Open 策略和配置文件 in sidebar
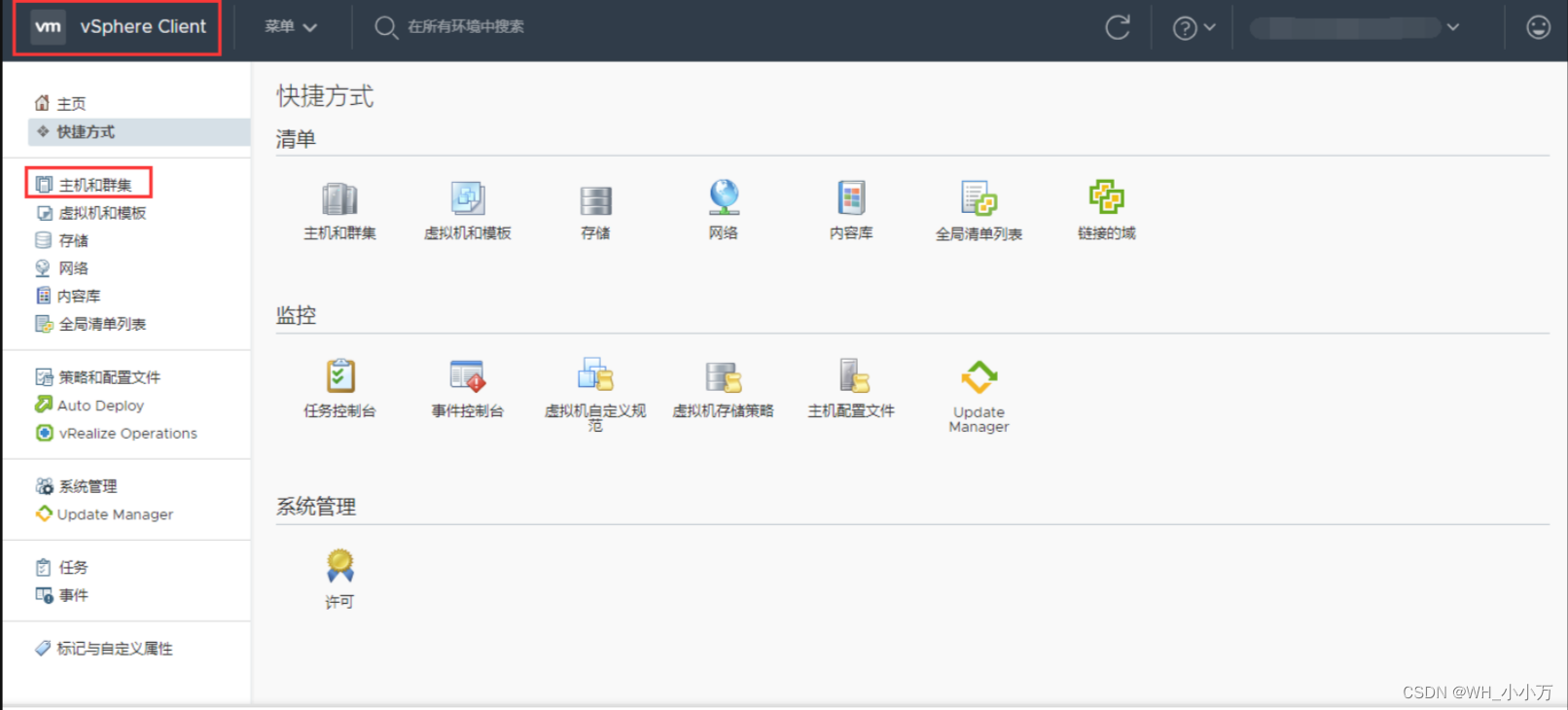This screenshot has width=1568, height=710. tap(98, 377)
